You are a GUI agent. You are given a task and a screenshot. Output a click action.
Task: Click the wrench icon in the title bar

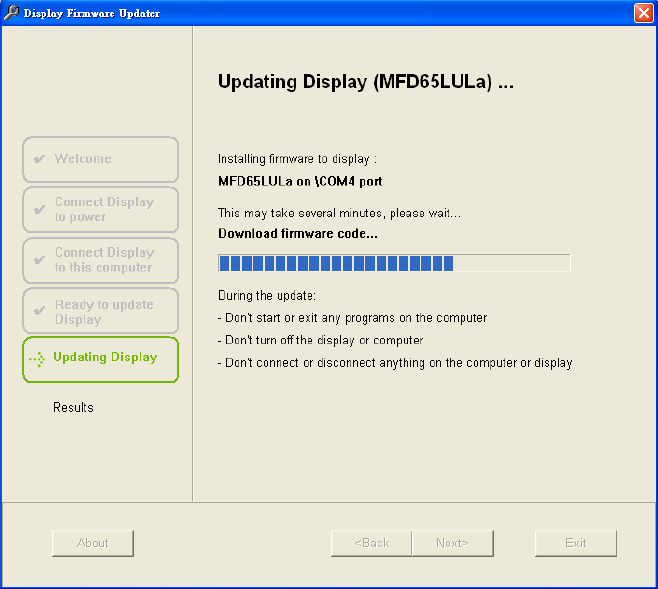pyautogui.click(x=11, y=13)
